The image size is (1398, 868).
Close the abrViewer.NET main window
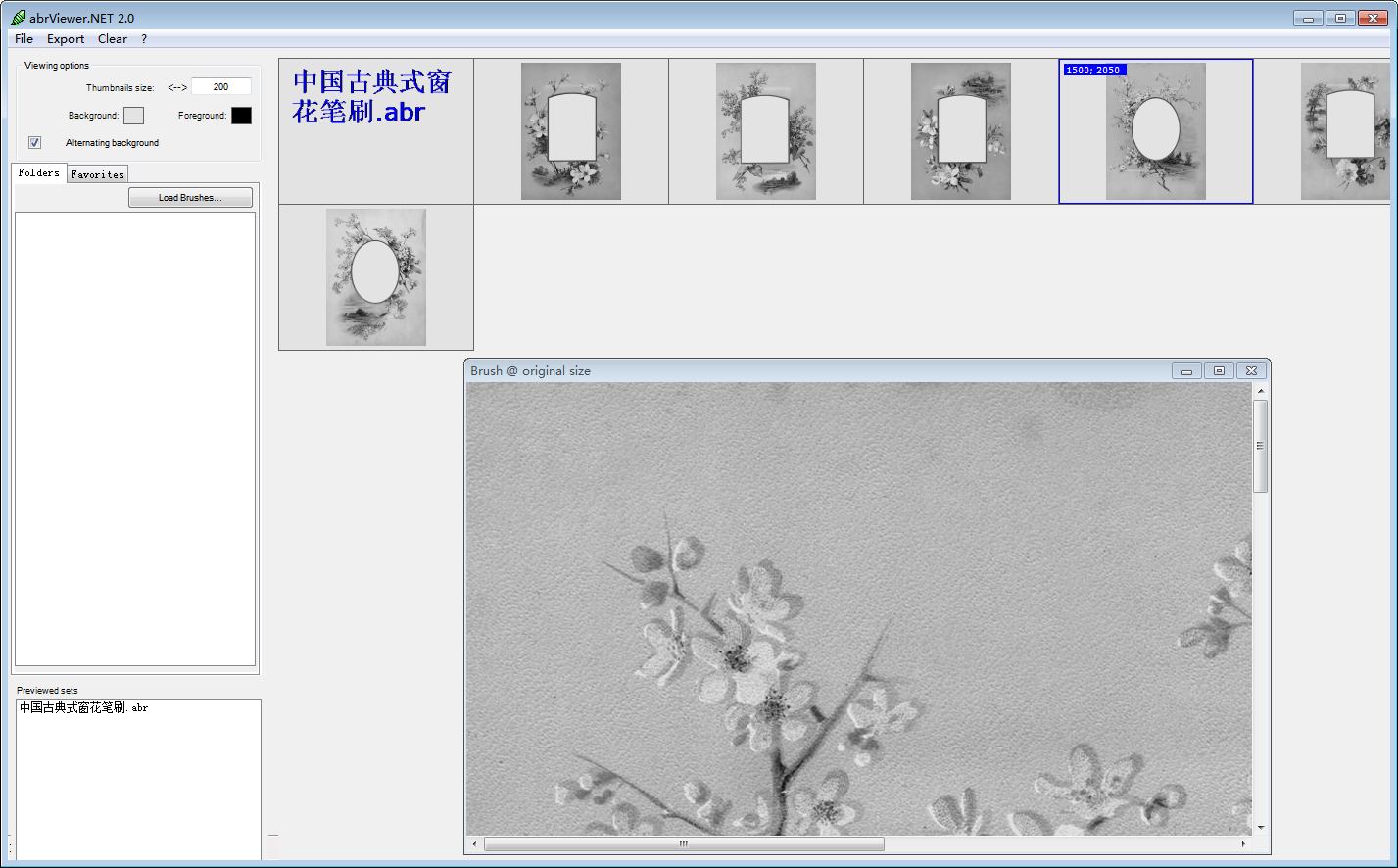1373,18
